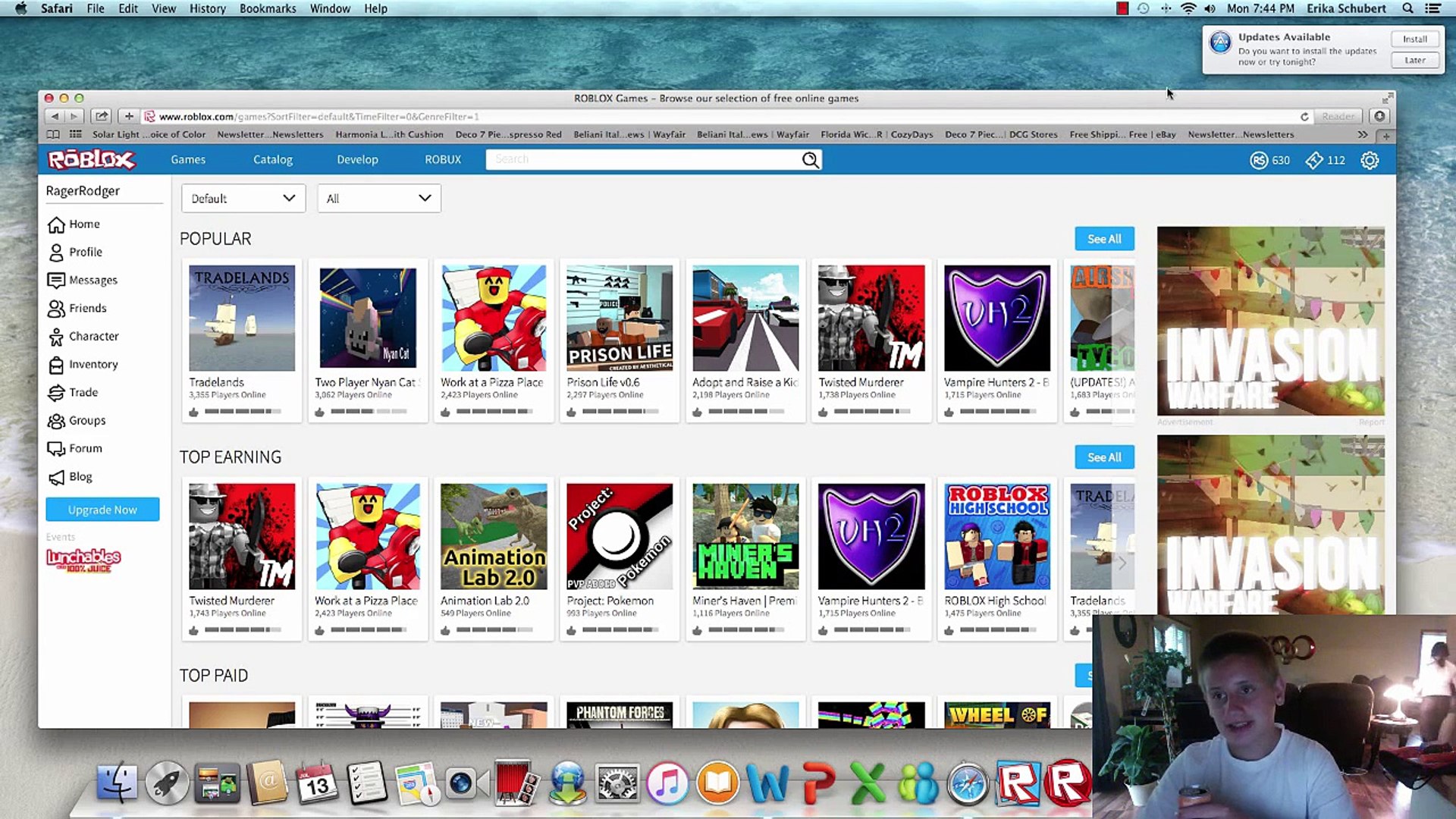This screenshot has height=819, width=1456.
Task: Expand the All genre filter dropdown
Action: pos(378,199)
